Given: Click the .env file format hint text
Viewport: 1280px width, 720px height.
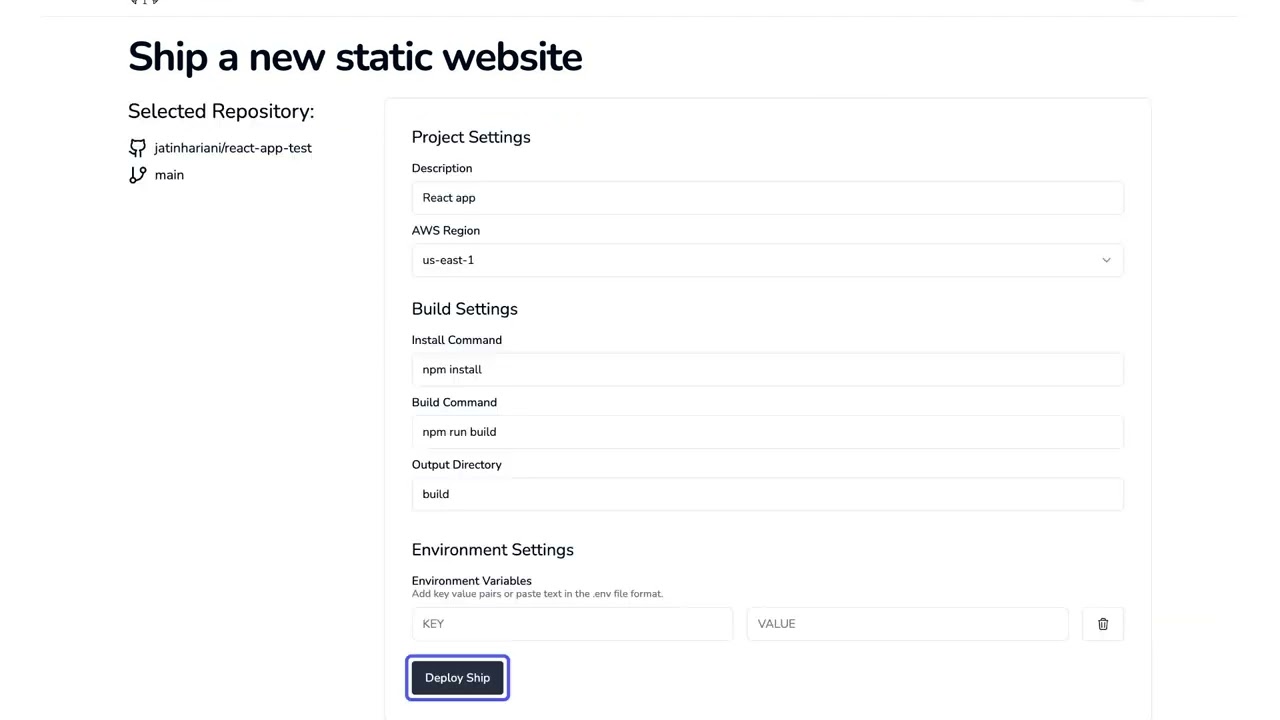Looking at the screenshot, I should (537, 594).
